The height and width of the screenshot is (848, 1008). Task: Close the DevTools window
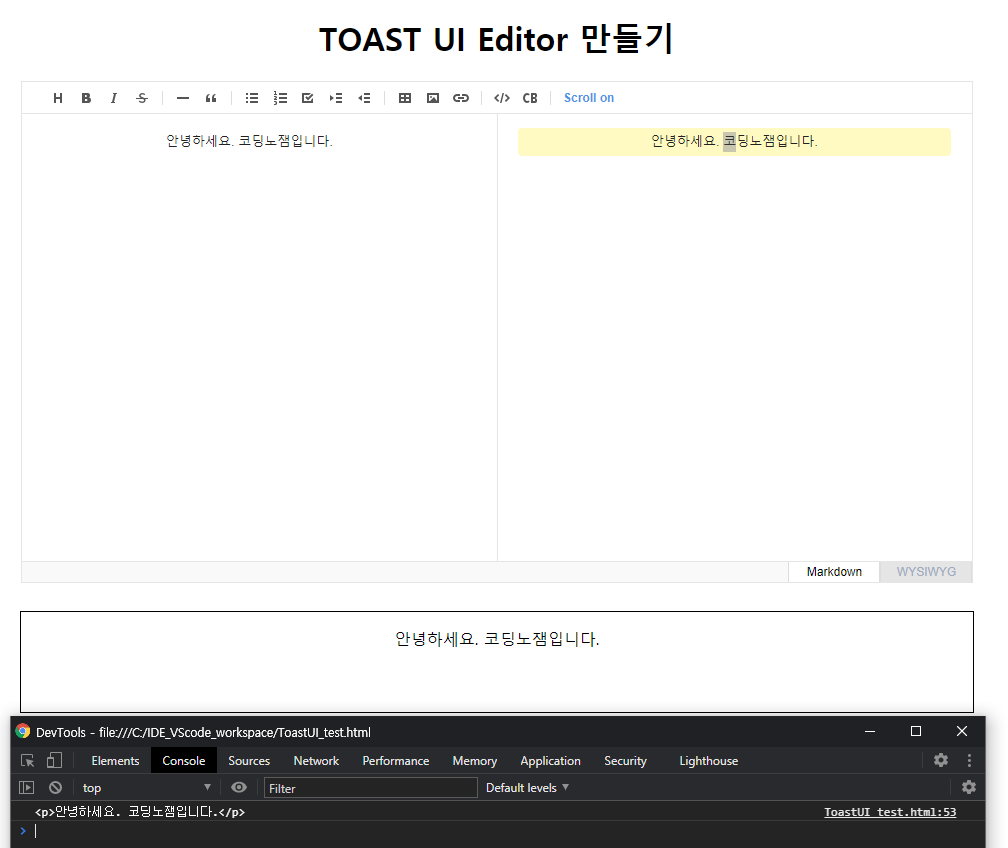(962, 732)
